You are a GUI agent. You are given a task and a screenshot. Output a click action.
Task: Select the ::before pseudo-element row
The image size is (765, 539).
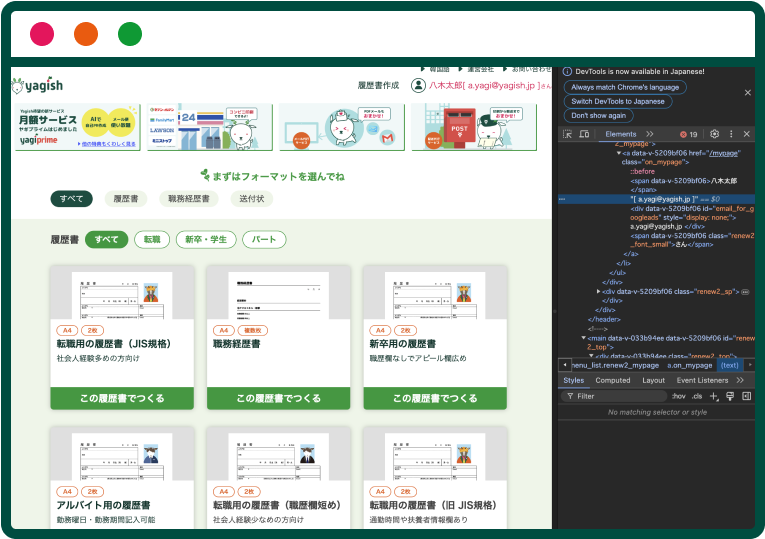coord(642,171)
